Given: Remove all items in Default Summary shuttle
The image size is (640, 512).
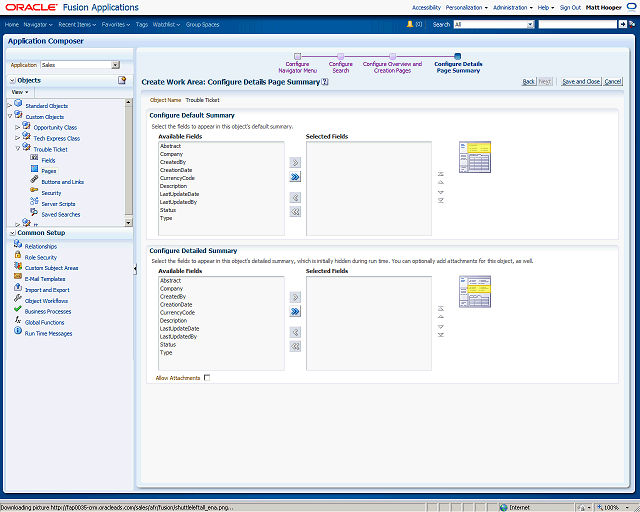Looking at the screenshot, I should point(295,211).
